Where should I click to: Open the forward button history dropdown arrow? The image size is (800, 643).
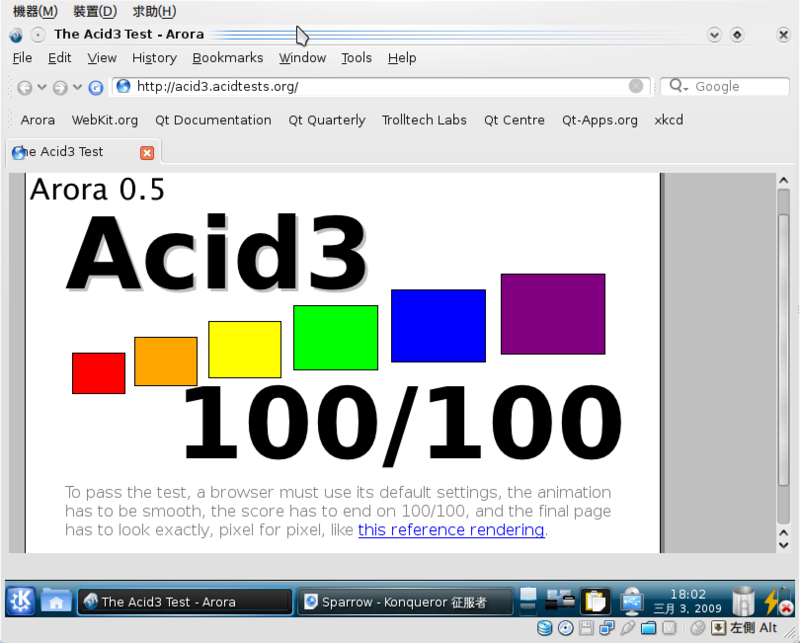pos(77,87)
